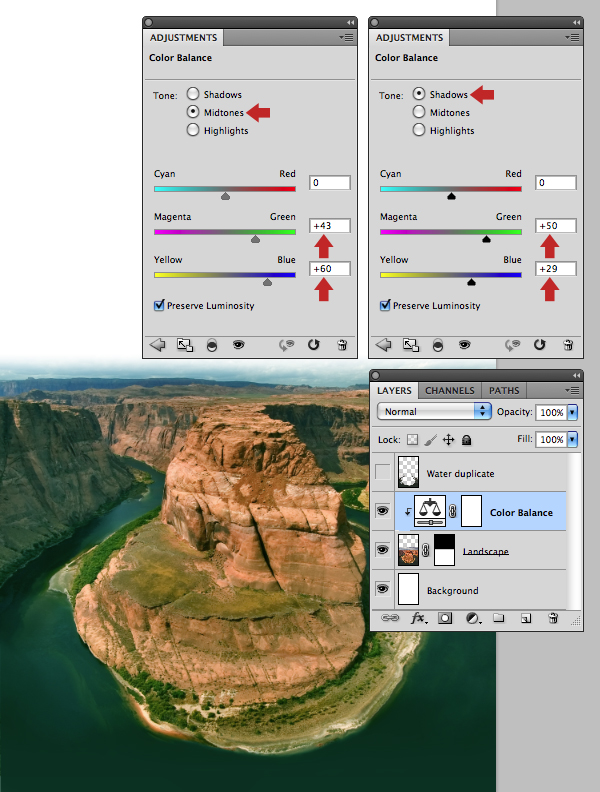600x792 pixels.
Task: Collapse right Adjustments panel double arrows
Action: (x=576, y=22)
